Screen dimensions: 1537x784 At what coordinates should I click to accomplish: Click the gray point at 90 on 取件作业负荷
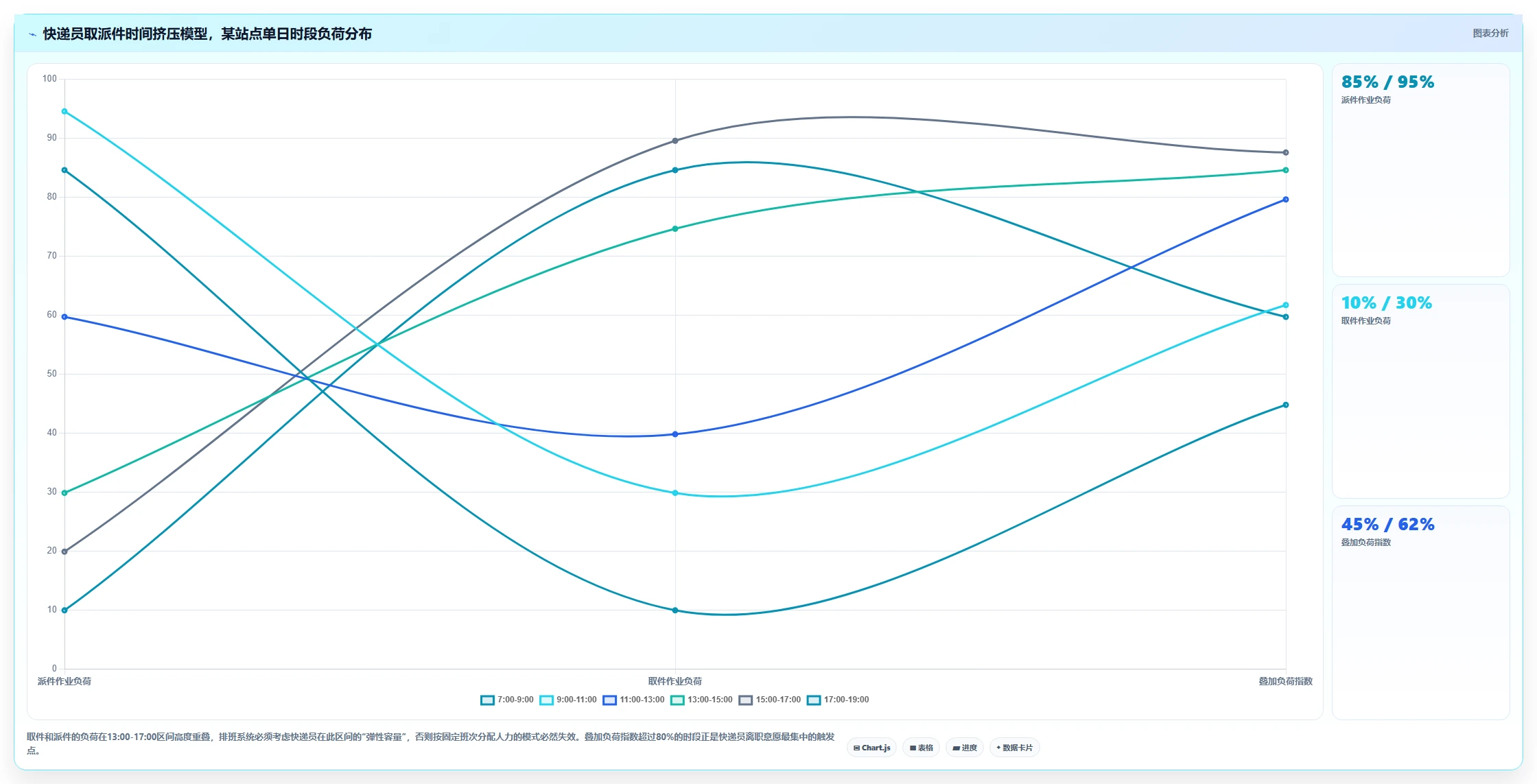point(675,141)
